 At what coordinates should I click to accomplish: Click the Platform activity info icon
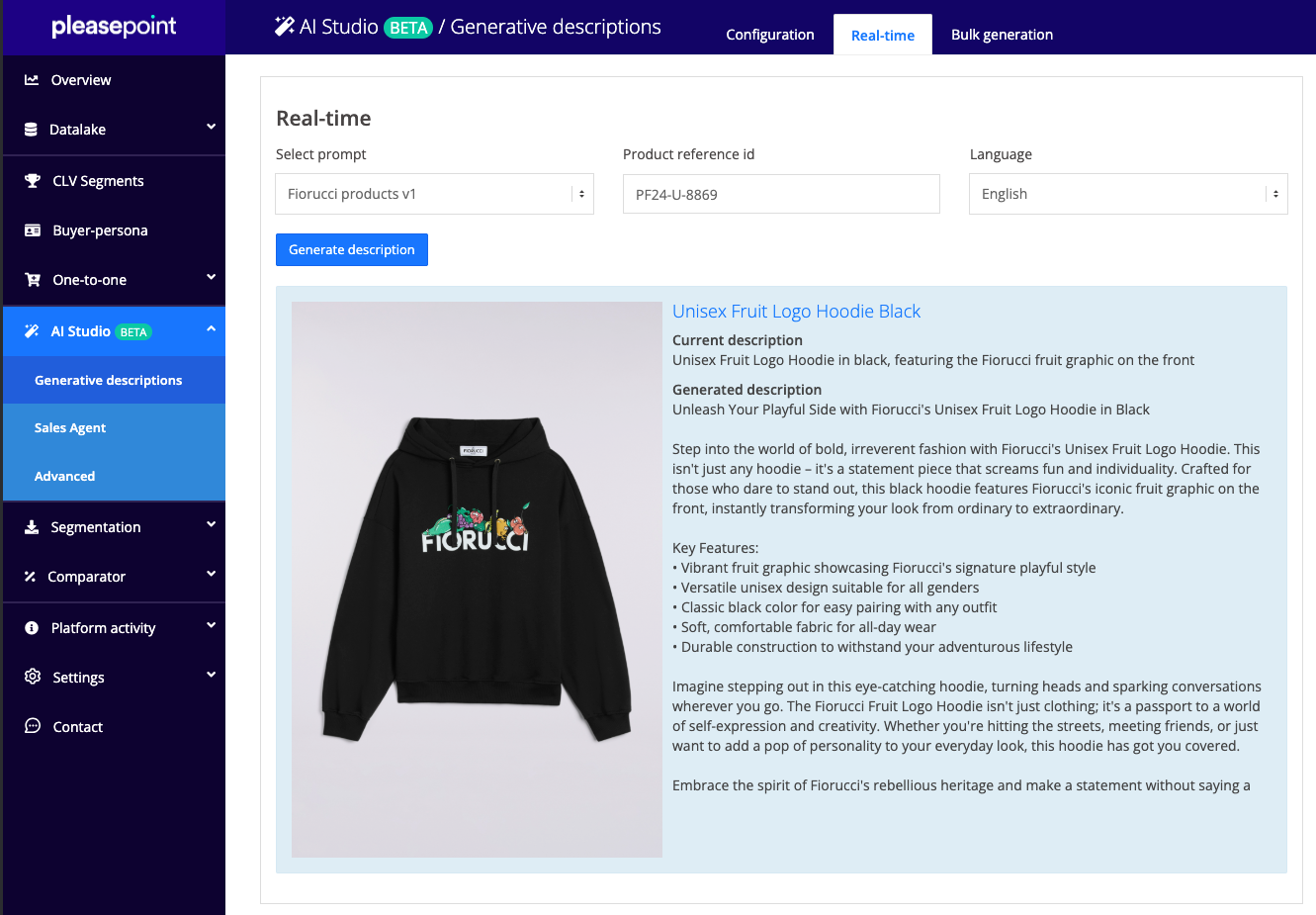[x=32, y=628]
